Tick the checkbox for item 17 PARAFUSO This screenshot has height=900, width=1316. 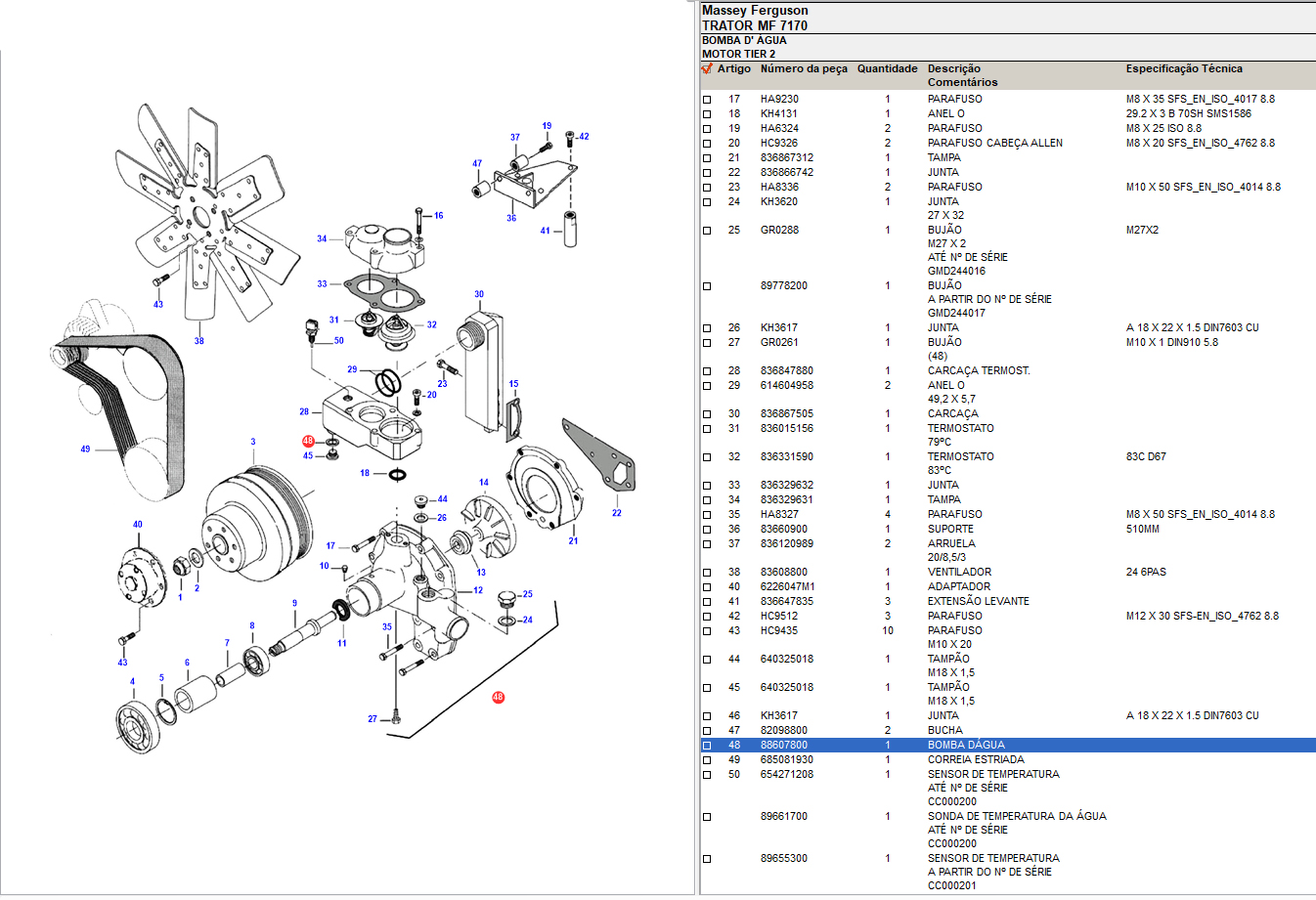pyautogui.click(x=707, y=100)
